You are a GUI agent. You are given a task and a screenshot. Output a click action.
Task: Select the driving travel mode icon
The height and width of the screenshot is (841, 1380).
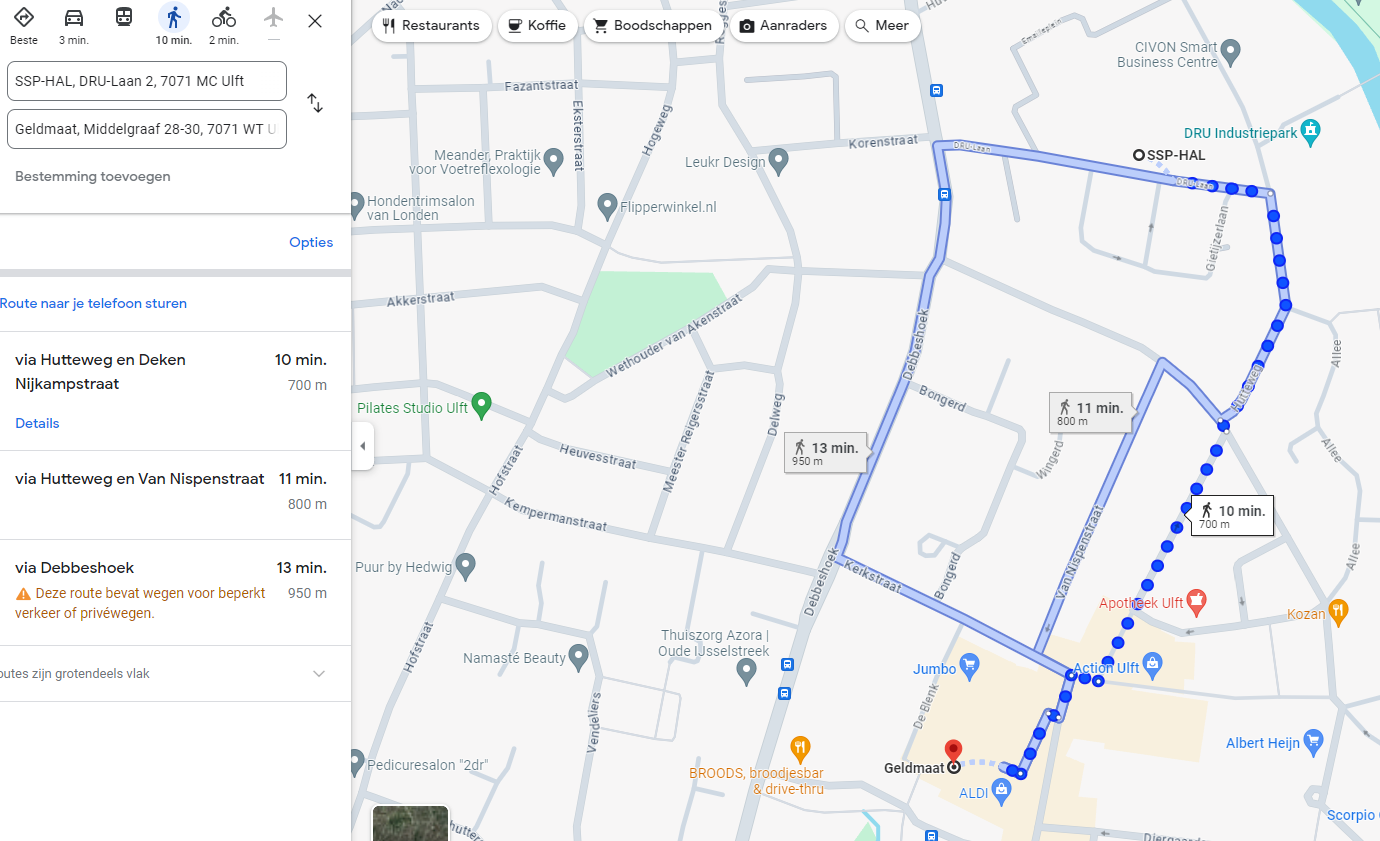pyautogui.click(x=74, y=18)
